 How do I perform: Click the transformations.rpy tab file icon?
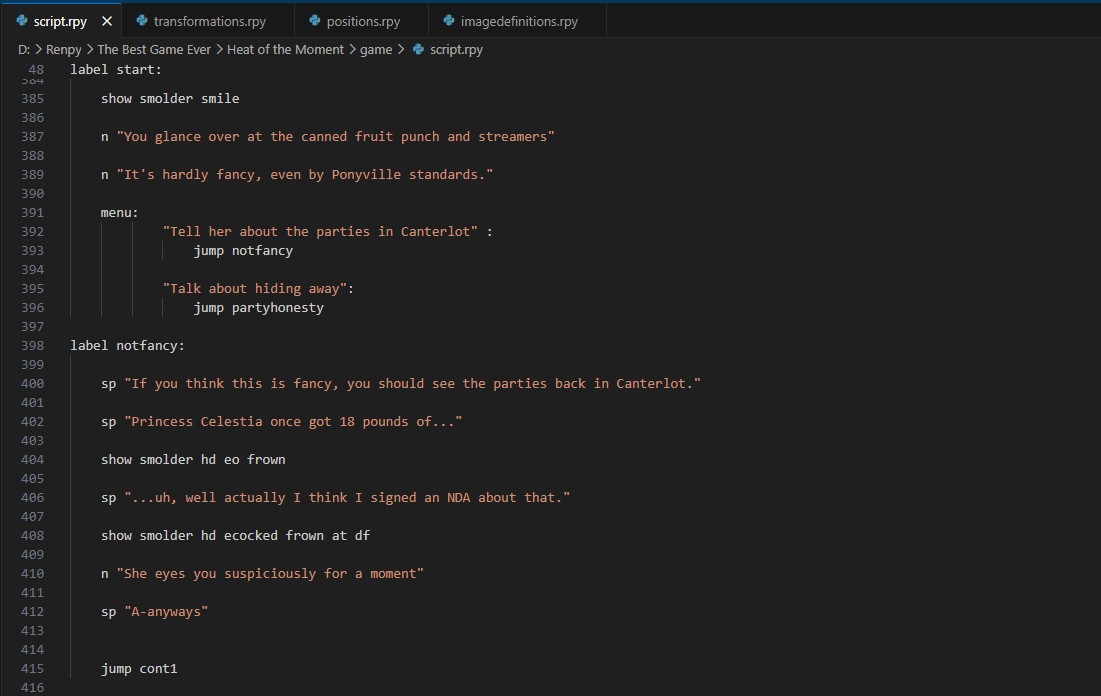click(142, 20)
